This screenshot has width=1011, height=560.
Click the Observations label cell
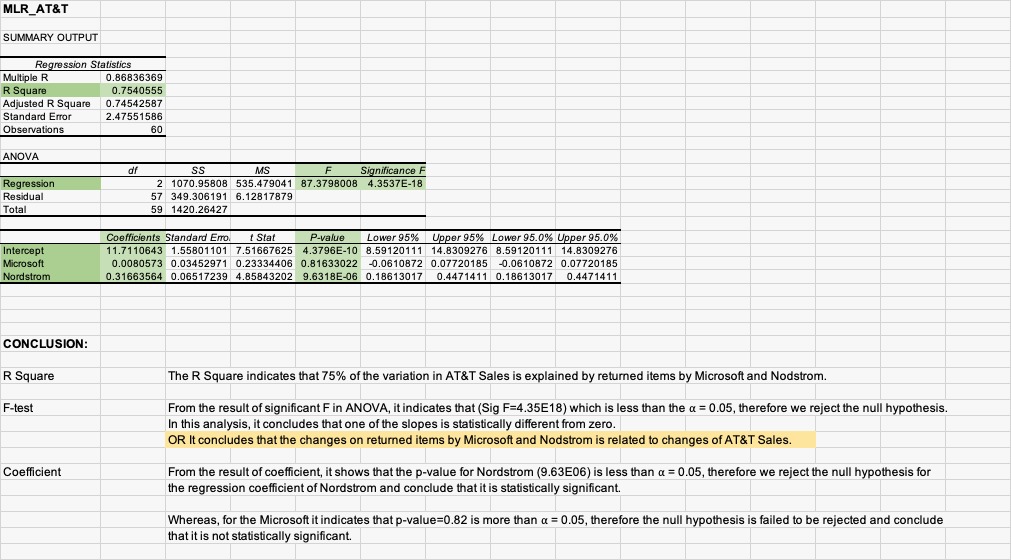point(50,130)
